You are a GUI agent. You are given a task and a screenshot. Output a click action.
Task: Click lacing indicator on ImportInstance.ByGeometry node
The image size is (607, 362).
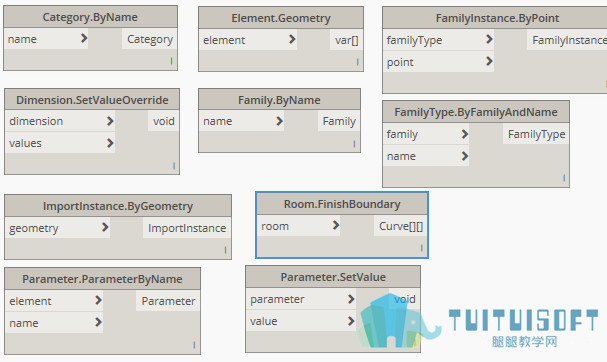click(x=225, y=250)
